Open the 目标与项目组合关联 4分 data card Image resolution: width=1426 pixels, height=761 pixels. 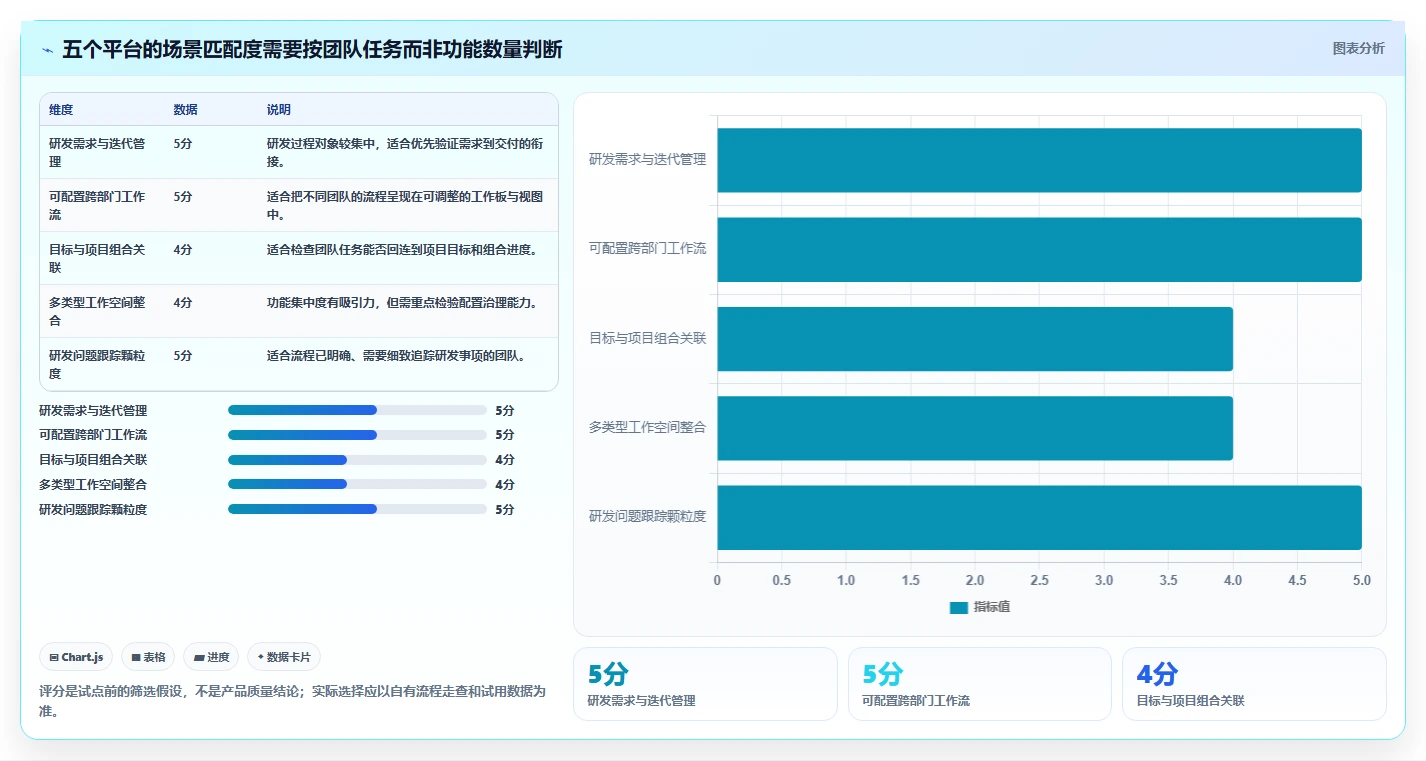[x=1254, y=684]
